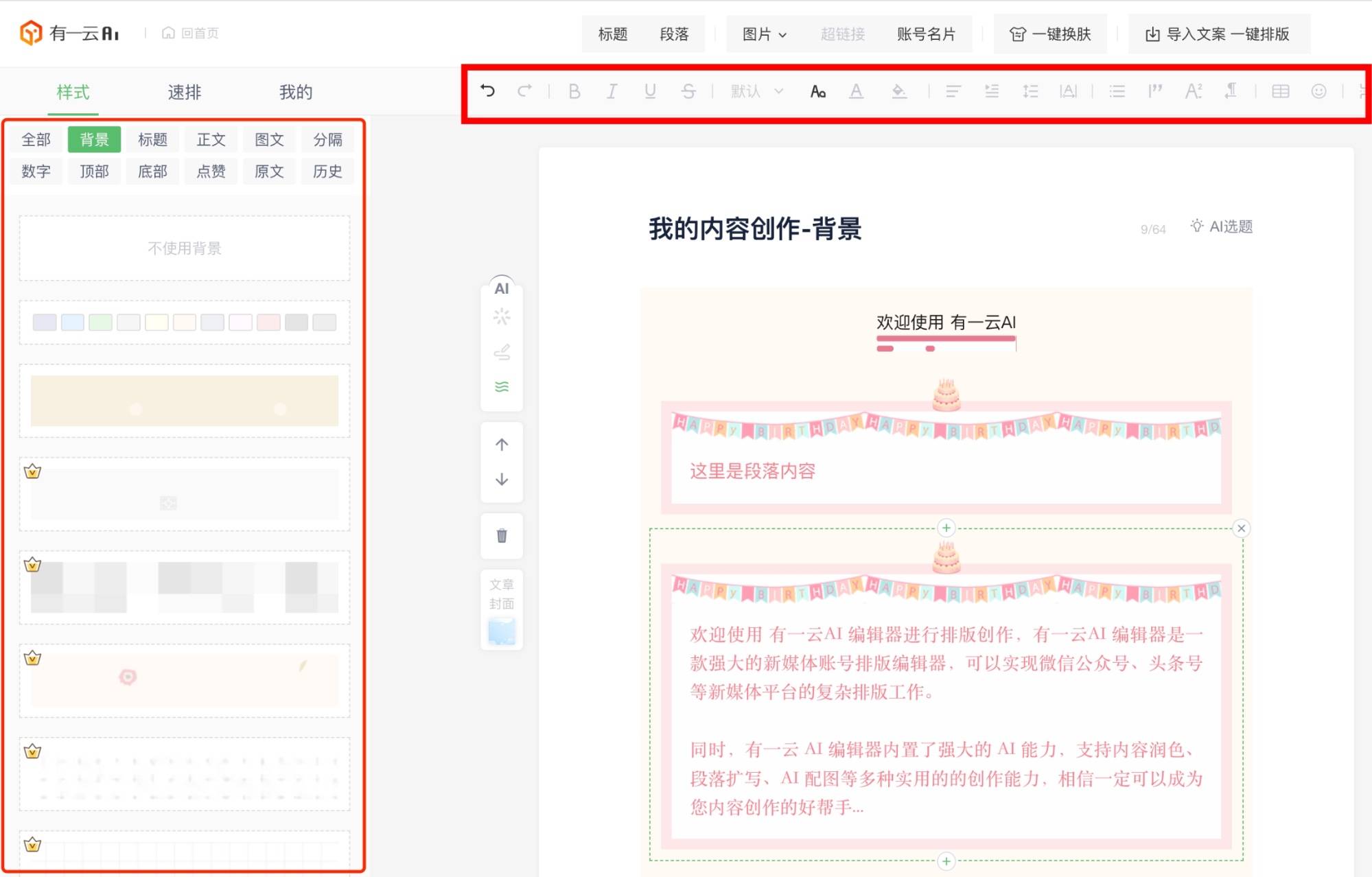Screen dimensions: 1372x877
Task: Select the 顶部 style category
Action: pos(94,171)
